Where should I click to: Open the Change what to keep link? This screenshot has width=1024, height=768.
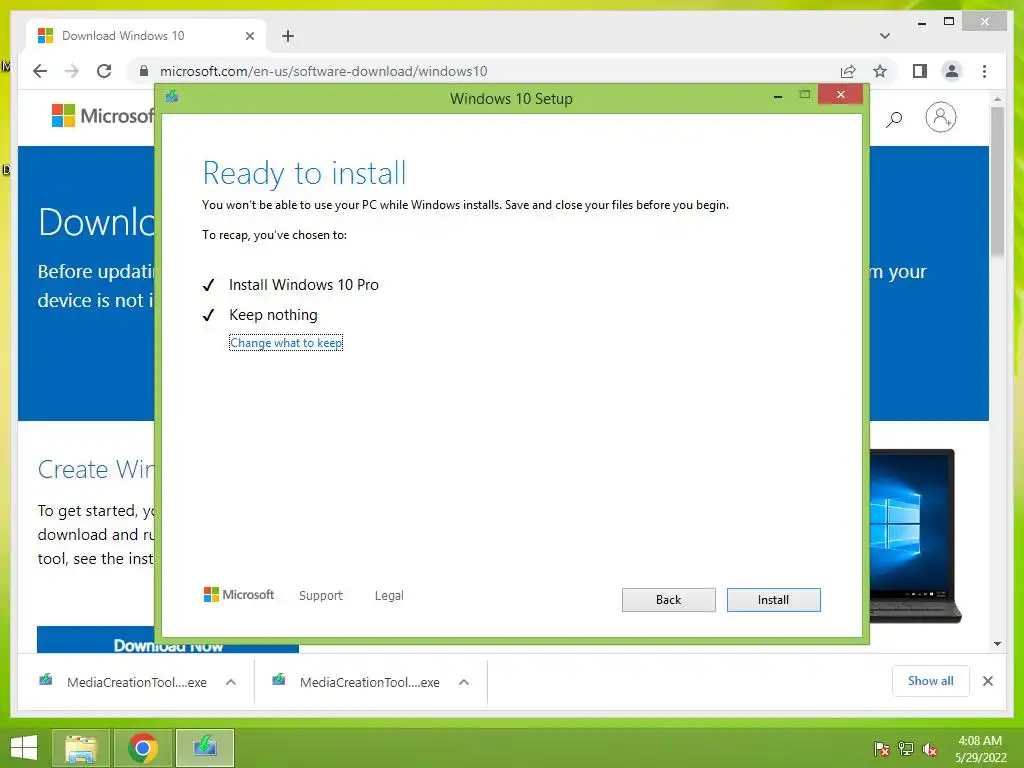click(x=286, y=343)
